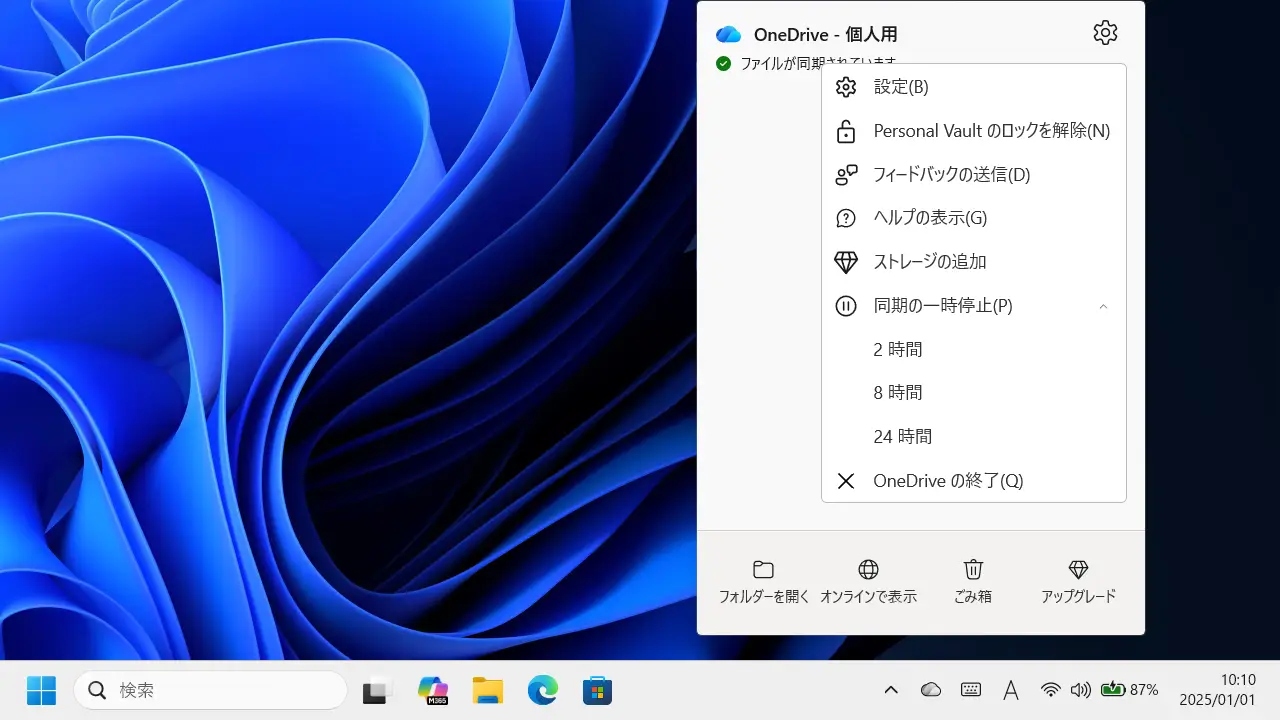Open the ごみ箱 recycle bin
1280x720 pixels.
[973, 582]
